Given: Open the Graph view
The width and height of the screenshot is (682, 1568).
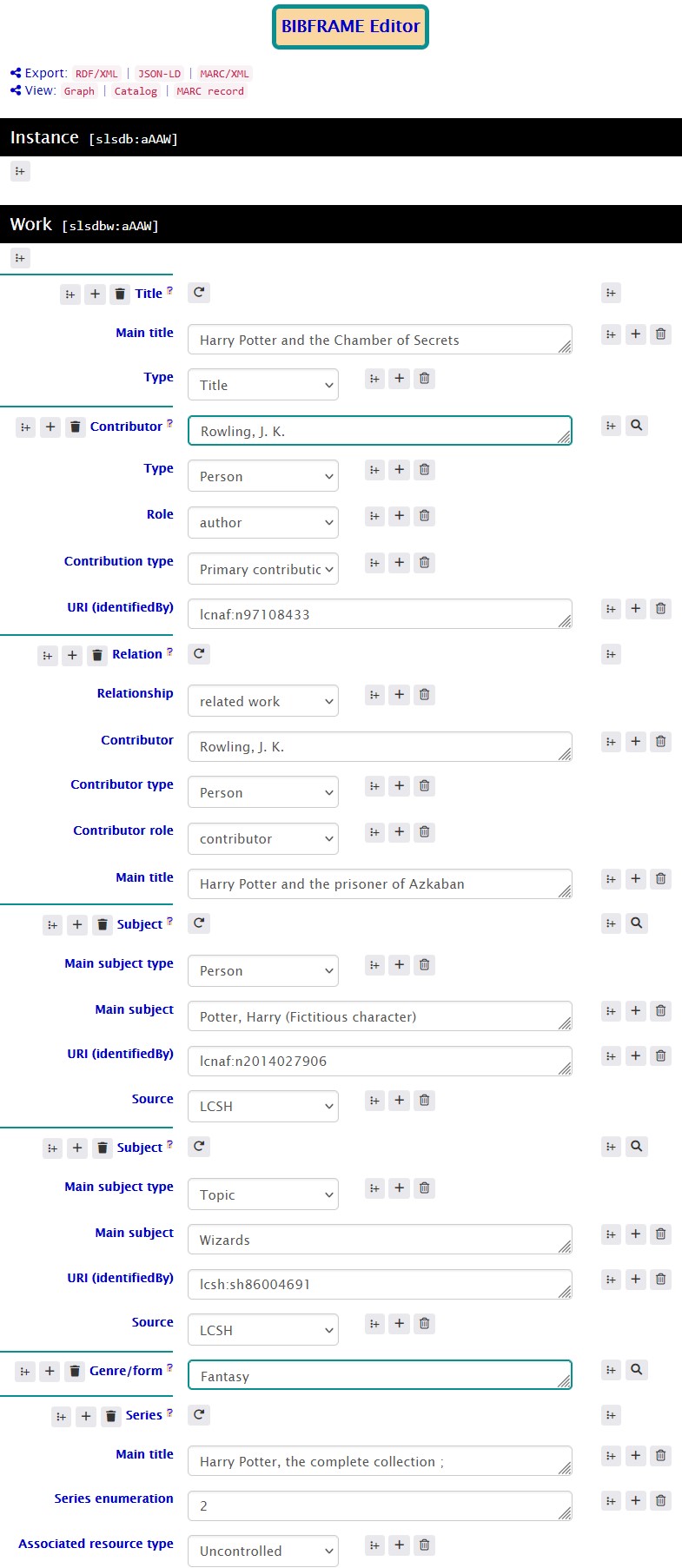Looking at the screenshot, I should (x=79, y=91).
